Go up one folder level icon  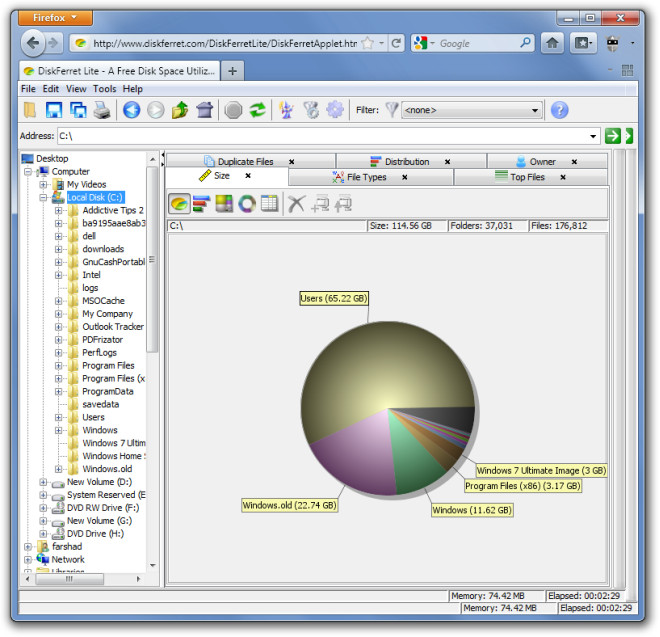pos(180,110)
